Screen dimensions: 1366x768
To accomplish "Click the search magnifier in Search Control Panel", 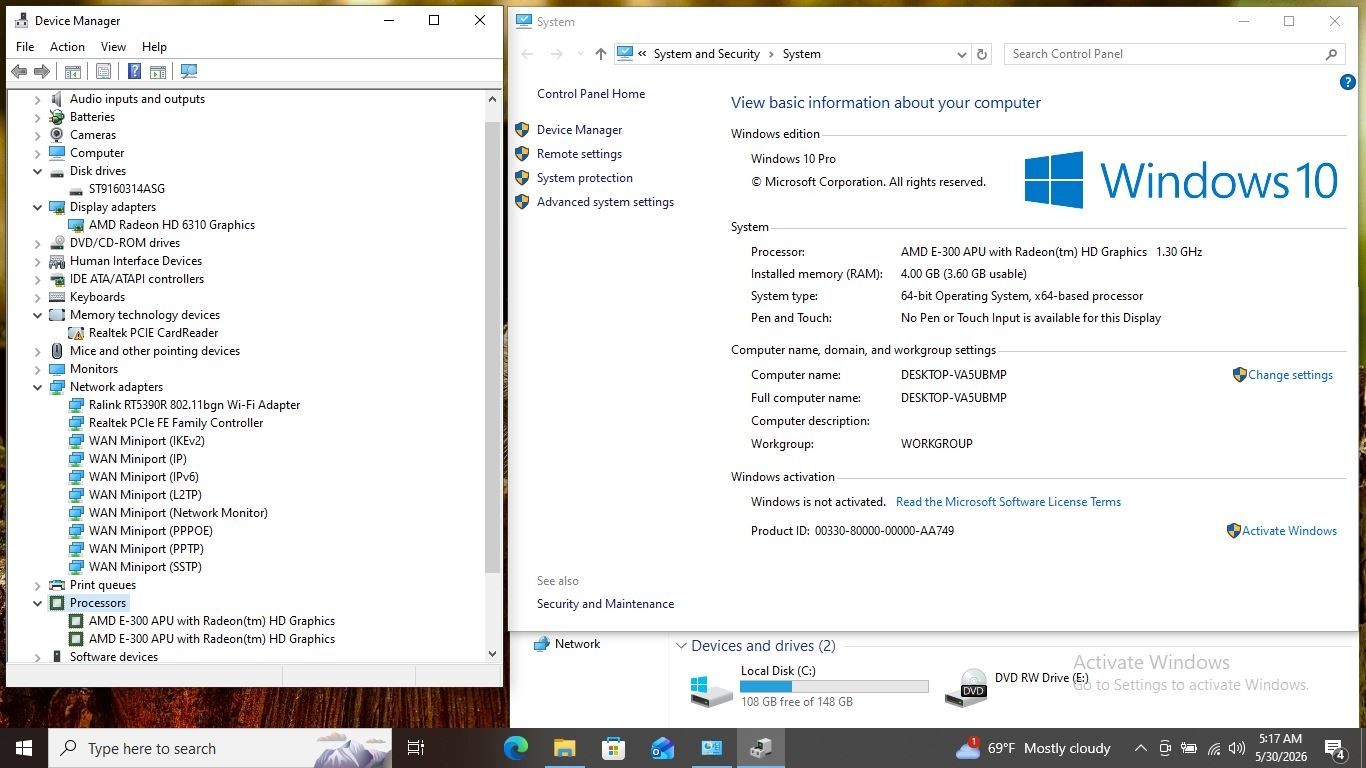I will [1332, 54].
